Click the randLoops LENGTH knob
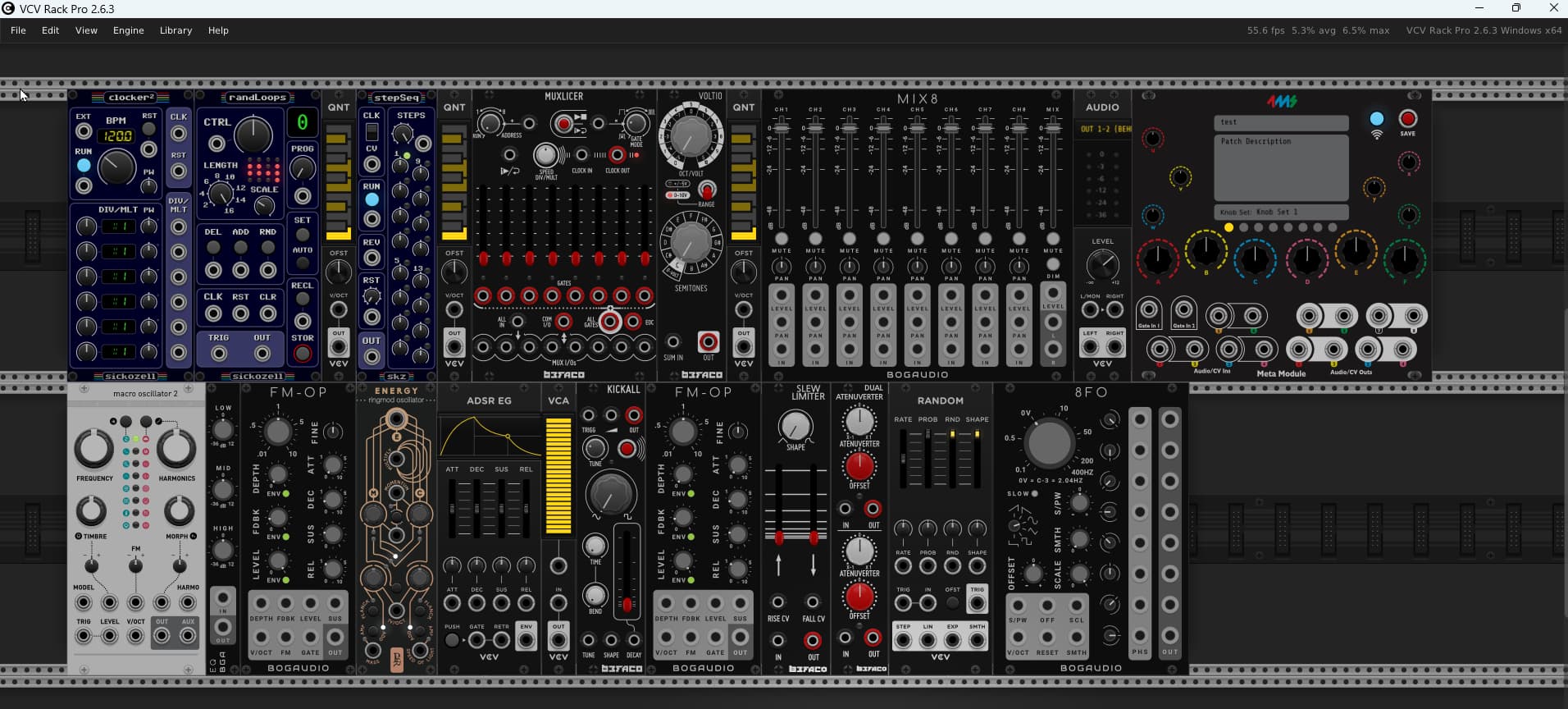This screenshot has width=1568, height=709. coord(220,194)
